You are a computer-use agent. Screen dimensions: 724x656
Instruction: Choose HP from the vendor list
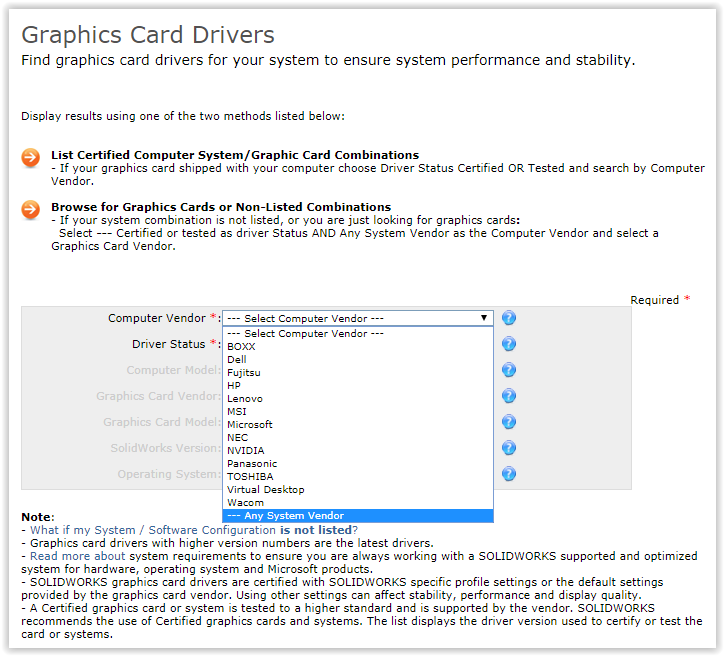click(x=358, y=385)
